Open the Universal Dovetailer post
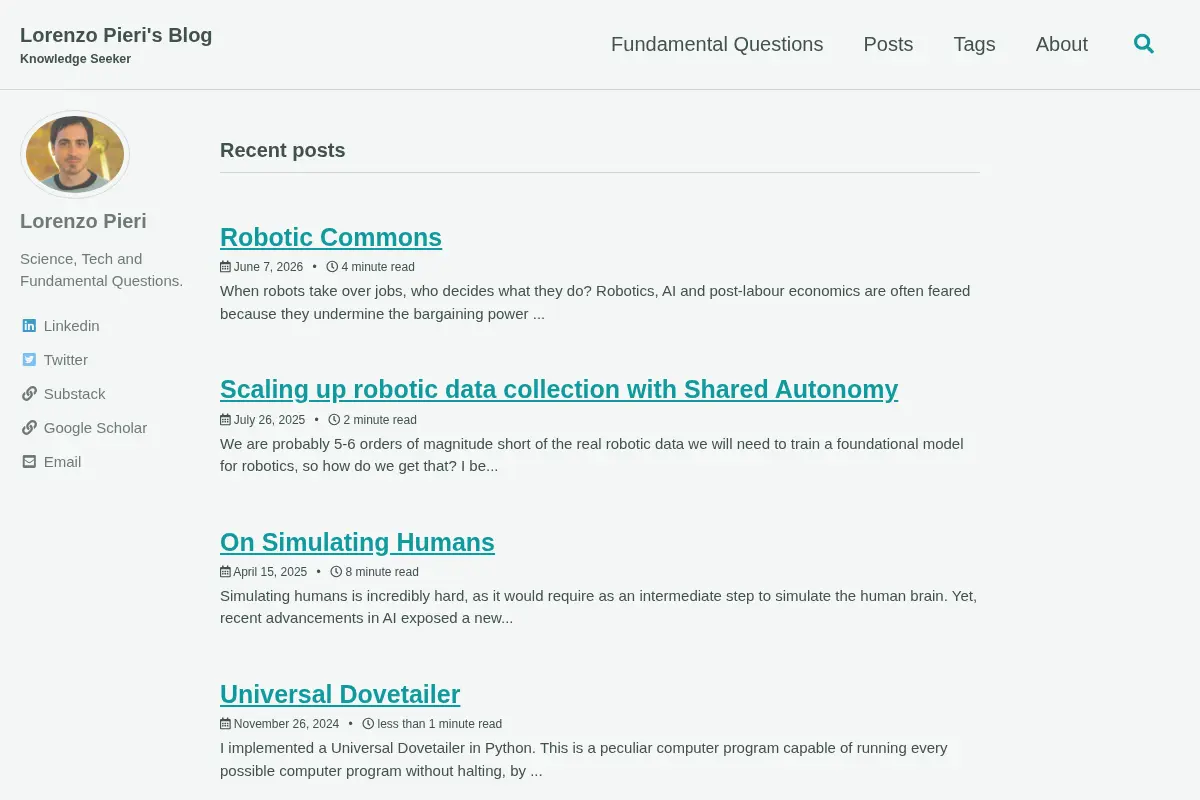Screen dimensions: 1200x800 tap(340, 694)
